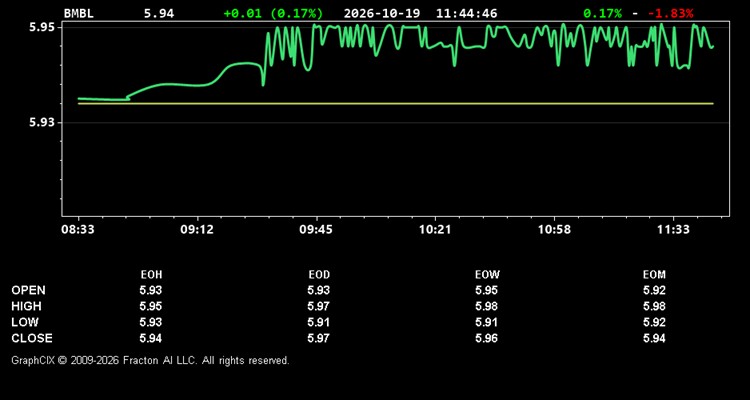This screenshot has height=400, width=750.
Task: Click the 09:12 time axis label
Action: pyautogui.click(x=197, y=229)
